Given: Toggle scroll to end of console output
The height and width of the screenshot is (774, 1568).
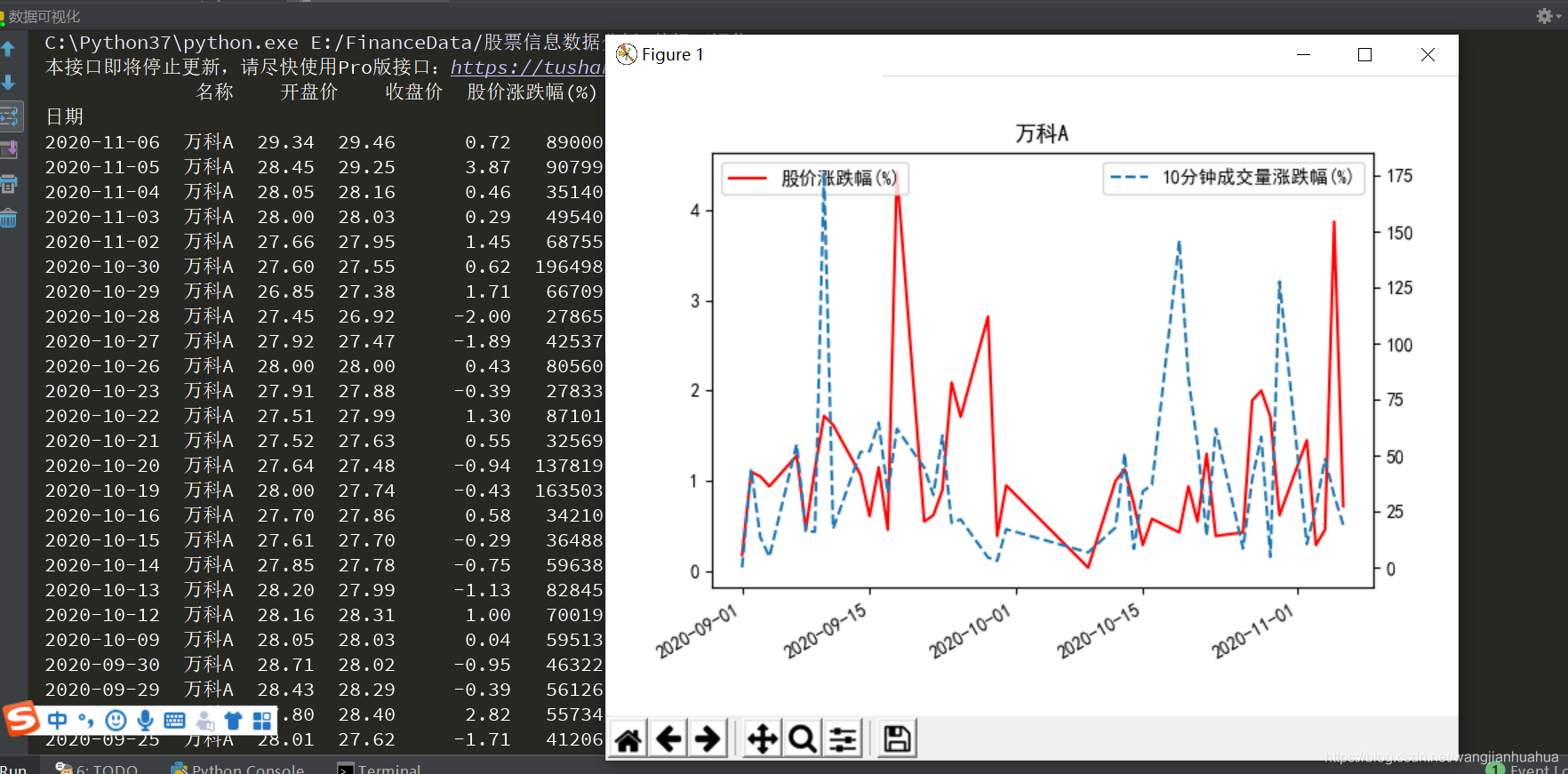Looking at the screenshot, I should [9, 150].
